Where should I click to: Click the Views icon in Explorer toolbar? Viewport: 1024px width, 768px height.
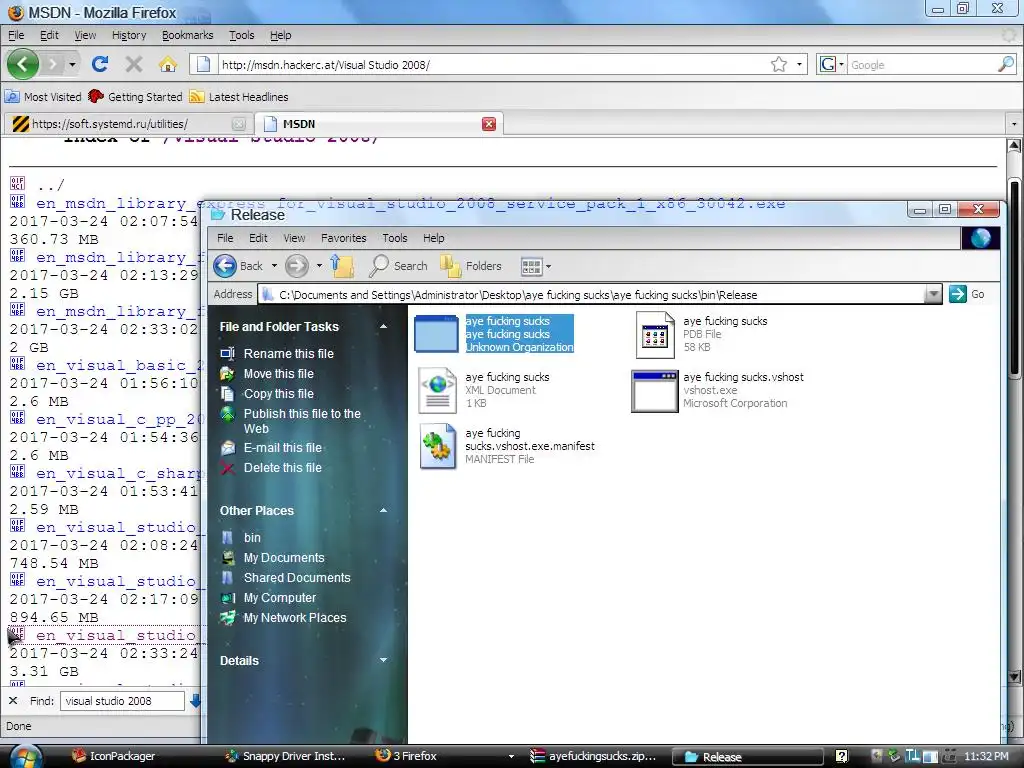pyautogui.click(x=531, y=266)
